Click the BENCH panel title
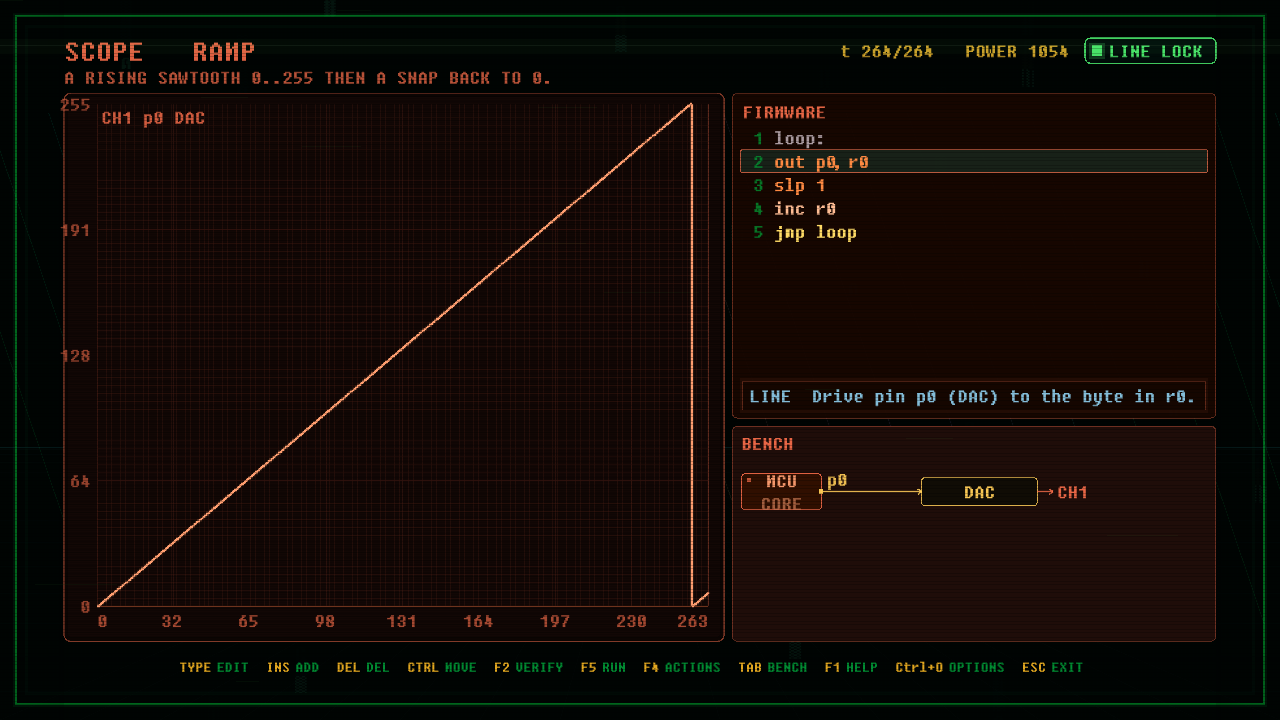Image resolution: width=1280 pixels, height=720 pixels. 767,444
